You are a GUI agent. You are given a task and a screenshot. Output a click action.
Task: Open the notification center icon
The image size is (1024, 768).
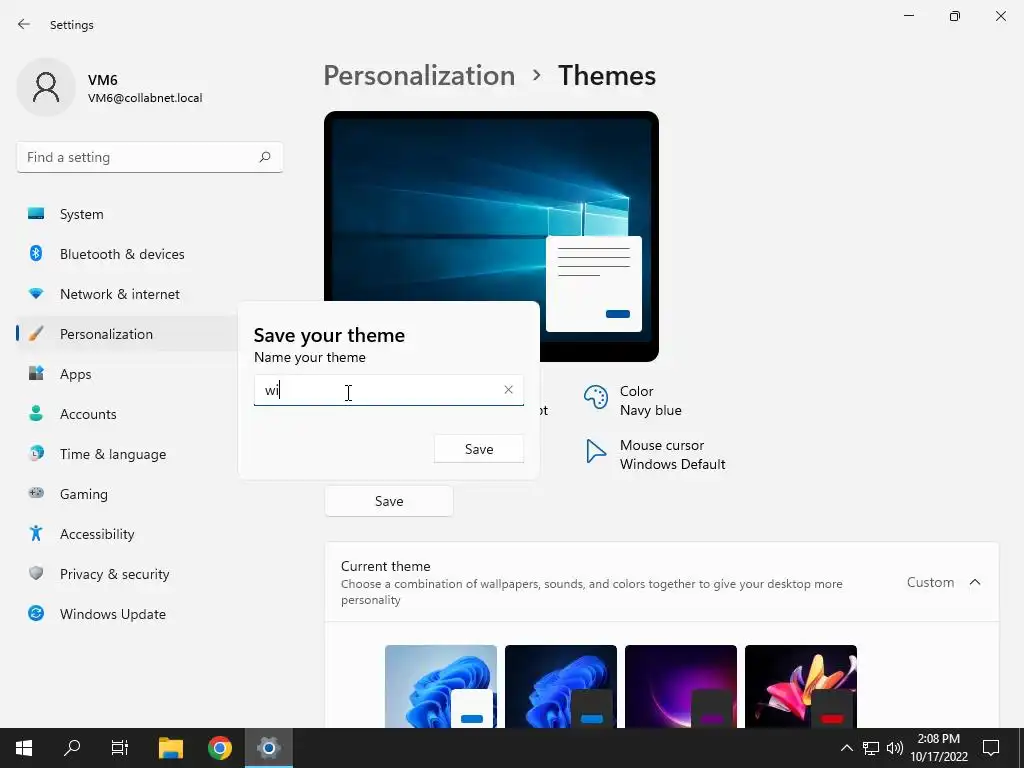coord(991,748)
